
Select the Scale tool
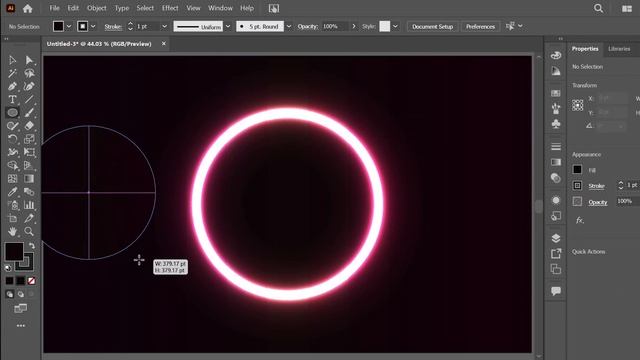29,139
